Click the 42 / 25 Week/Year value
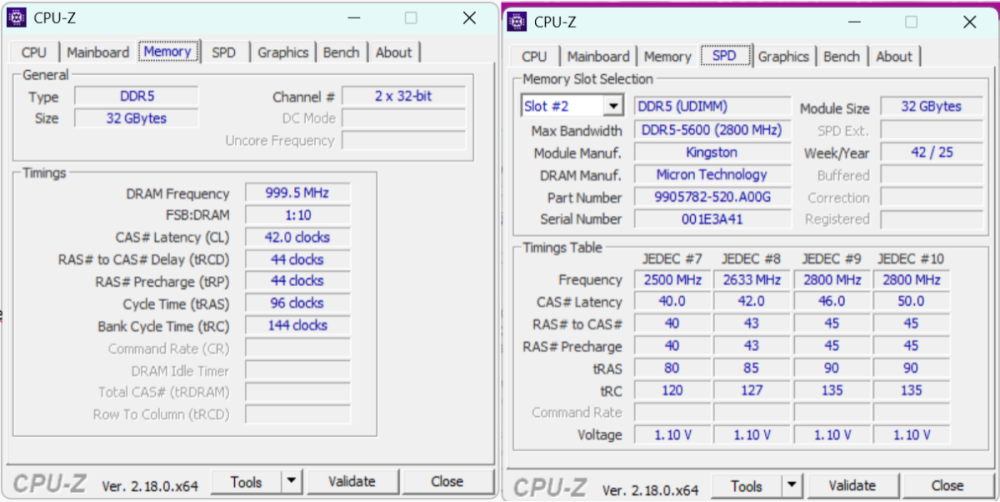Viewport: 1000px width, 502px height. click(932, 152)
